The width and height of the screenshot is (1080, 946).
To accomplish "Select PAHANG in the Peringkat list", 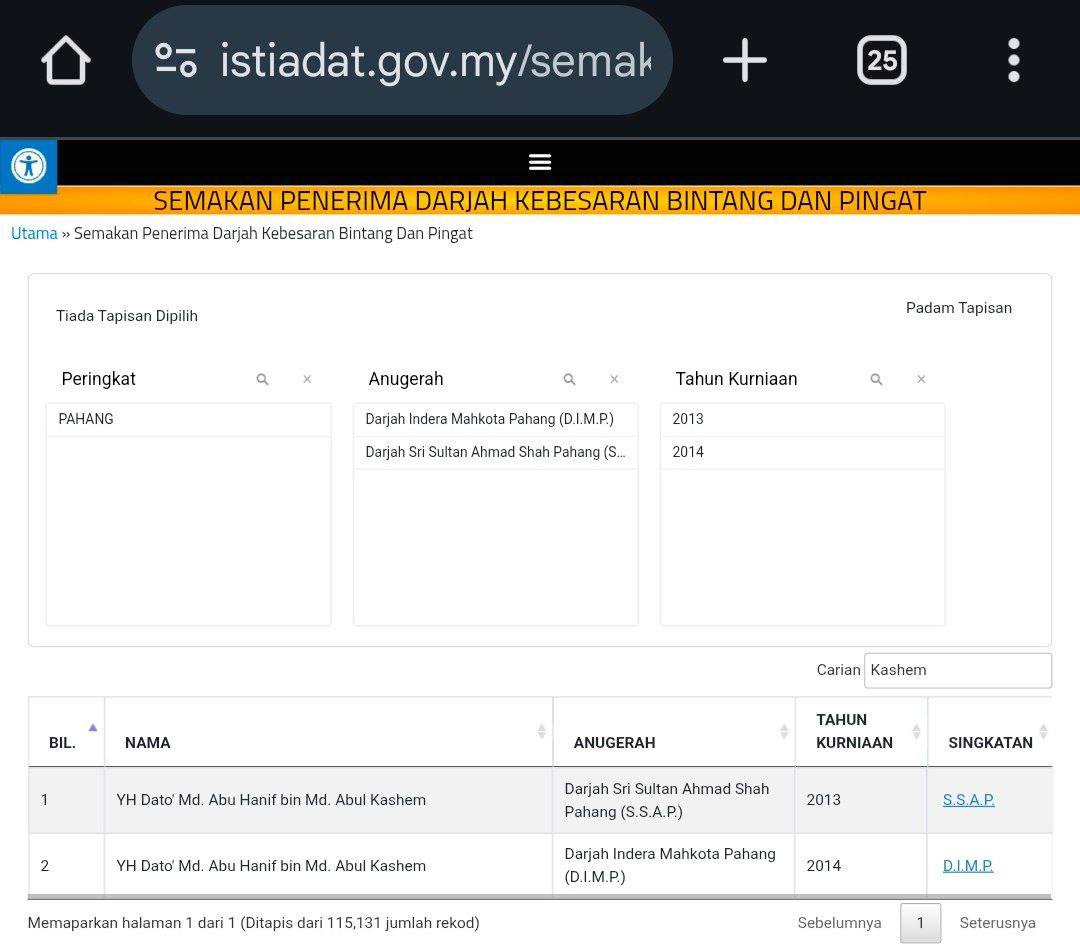I will (x=187, y=419).
